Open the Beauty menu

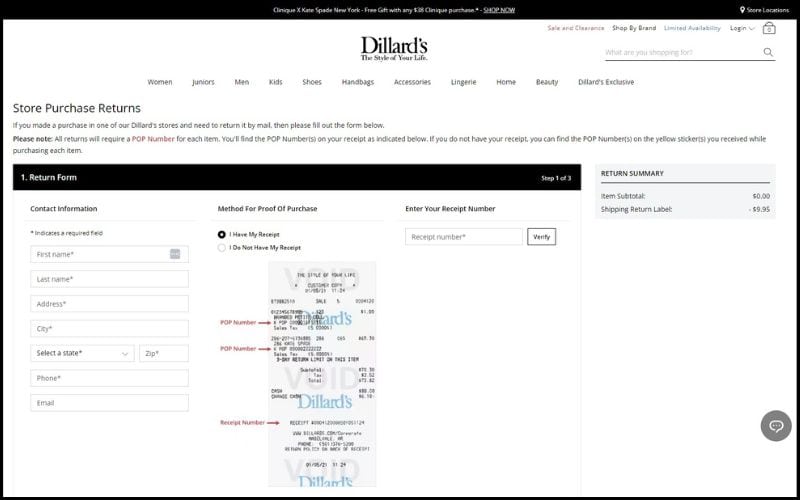tap(547, 82)
